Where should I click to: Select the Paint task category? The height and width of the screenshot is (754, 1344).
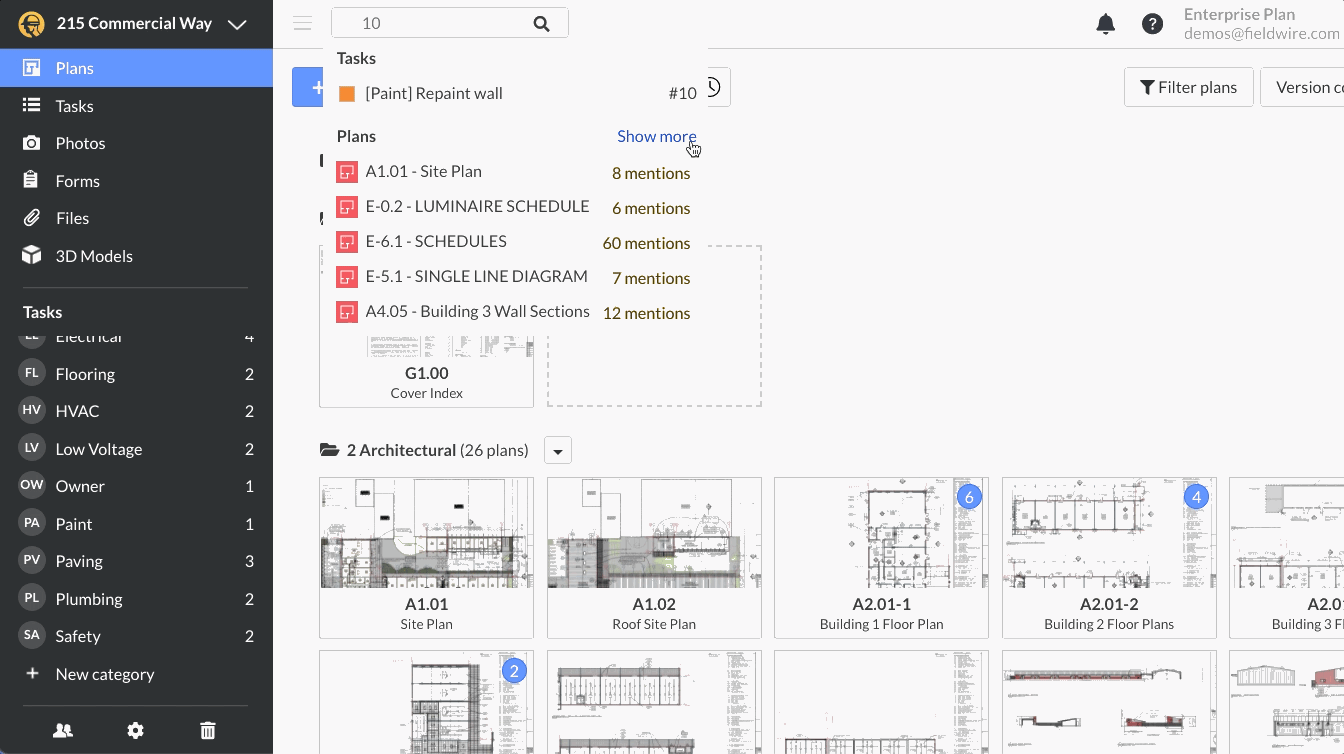136,524
